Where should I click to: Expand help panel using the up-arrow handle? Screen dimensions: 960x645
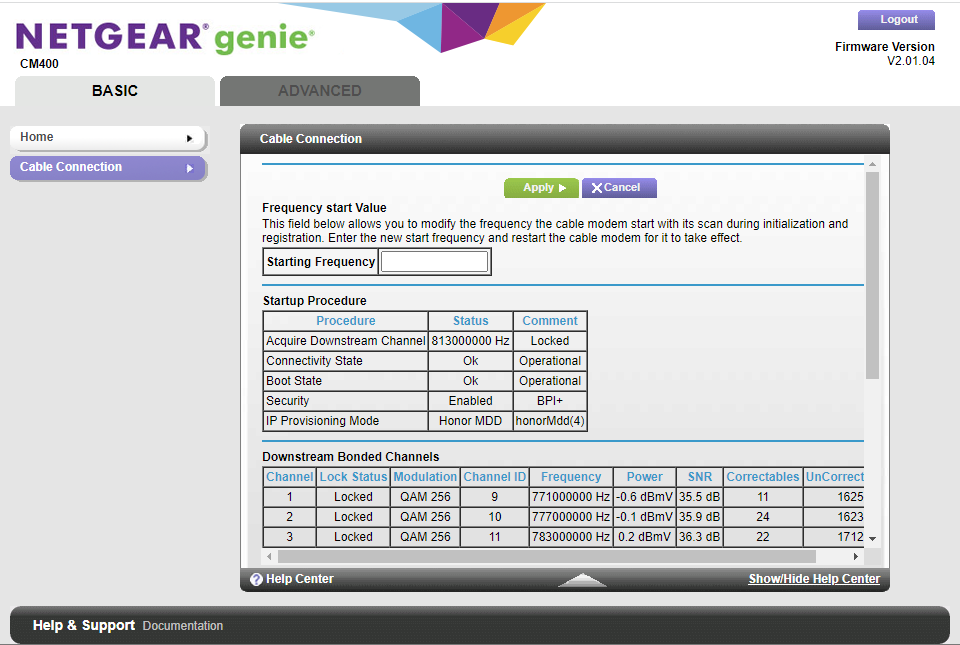coord(582,579)
